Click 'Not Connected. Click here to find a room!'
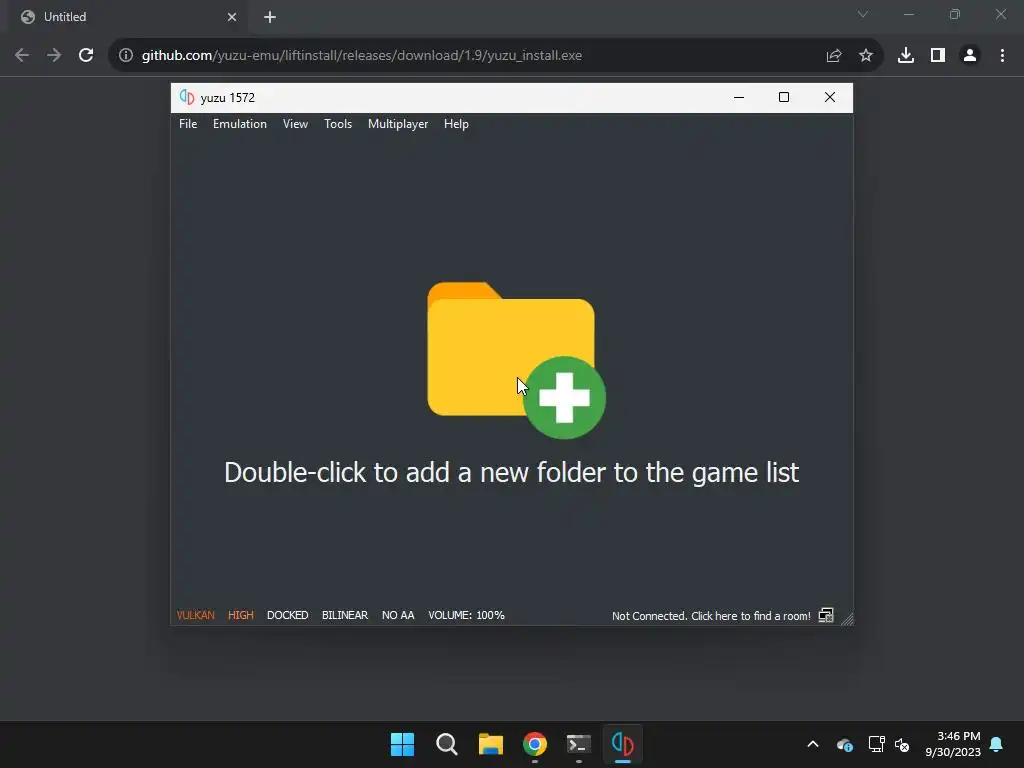Image resolution: width=1024 pixels, height=768 pixels. click(x=711, y=616)
